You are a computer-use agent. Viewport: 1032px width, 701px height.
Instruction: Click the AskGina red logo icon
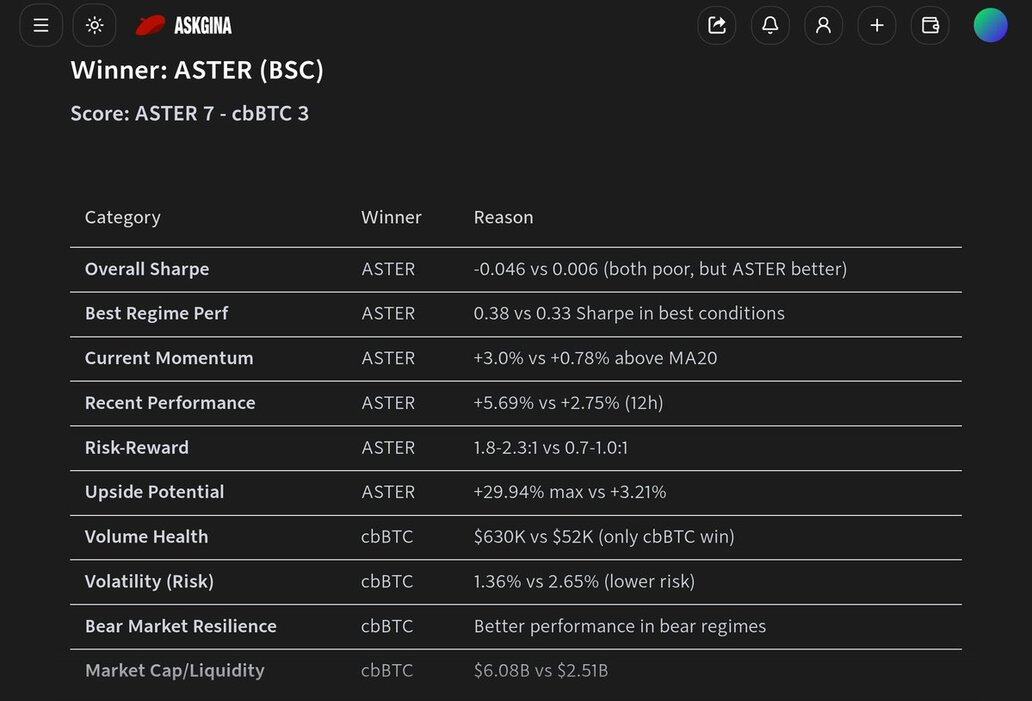click(150, 25)
